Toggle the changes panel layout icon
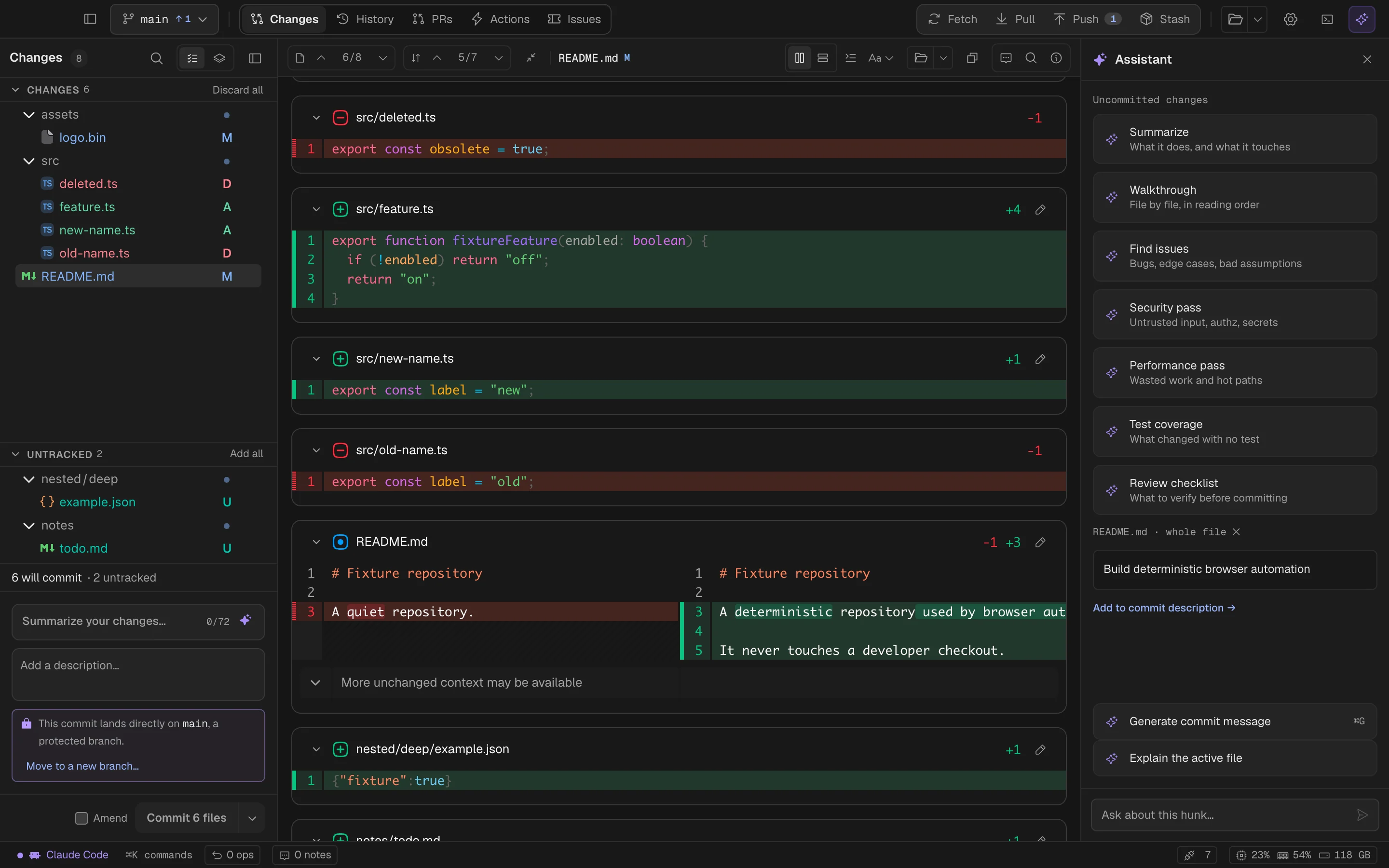The width and height of the screenshot is (1389, 868). (256, 58)
